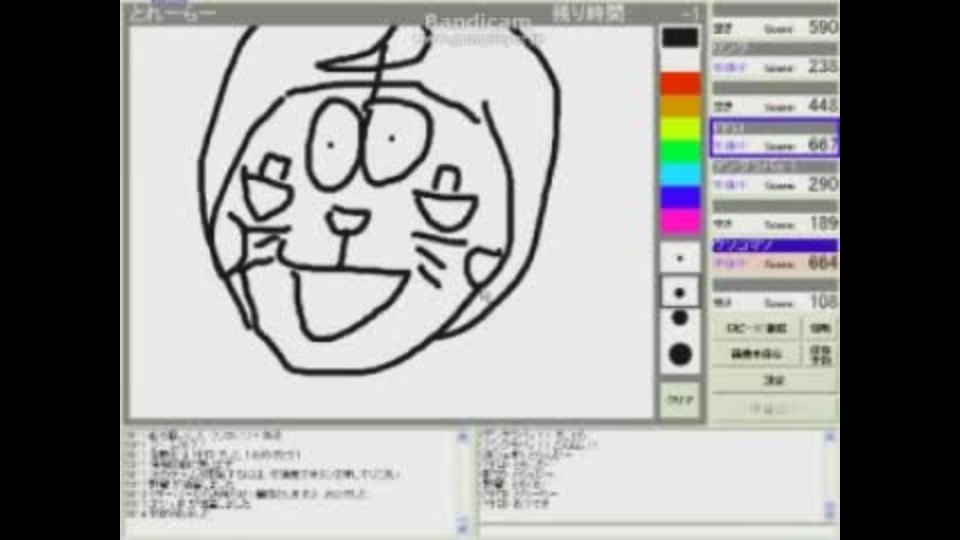Click the up arrow of the left chat log scrollbar

(x=462, y=437)
